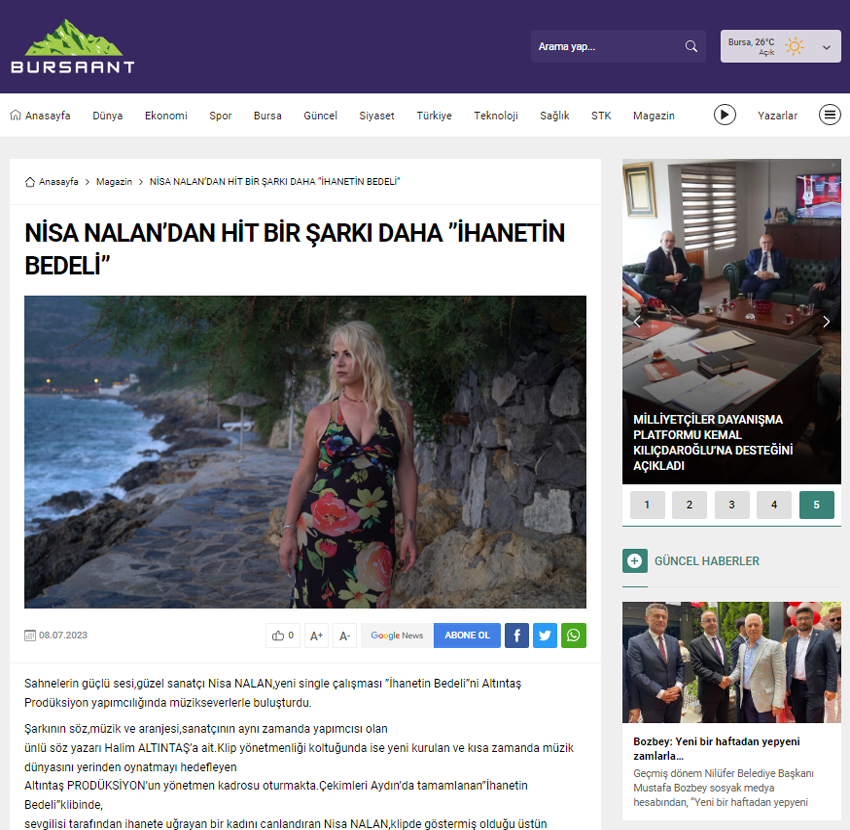Viewport: 850px width, 830px height.
Task: Click the ABONE OL button
Action: tap(467, 635)
